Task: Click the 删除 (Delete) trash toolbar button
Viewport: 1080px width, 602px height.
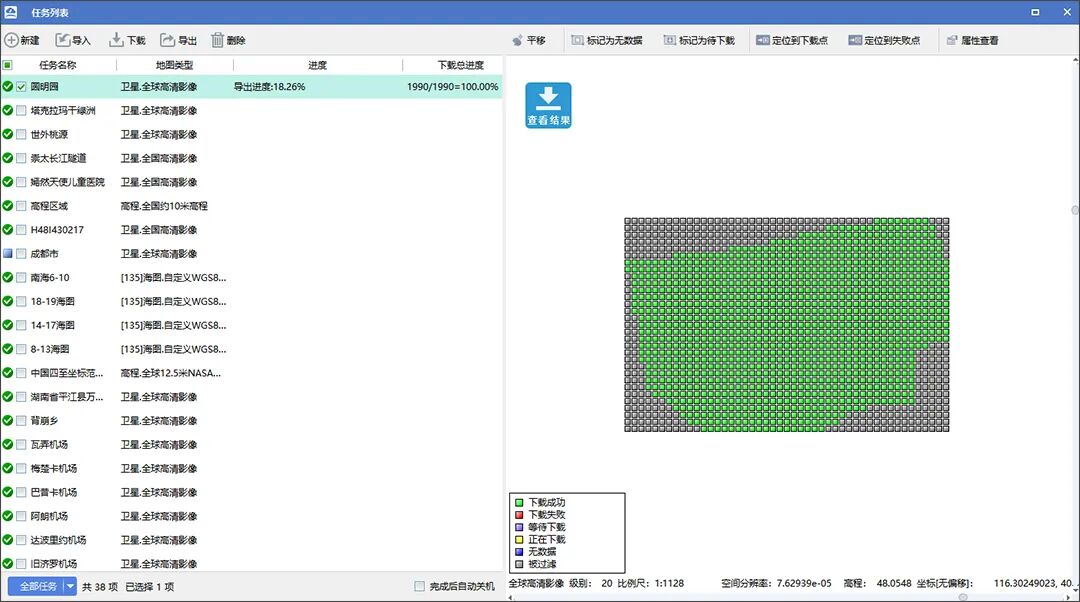Action: (x=228, y=40)
